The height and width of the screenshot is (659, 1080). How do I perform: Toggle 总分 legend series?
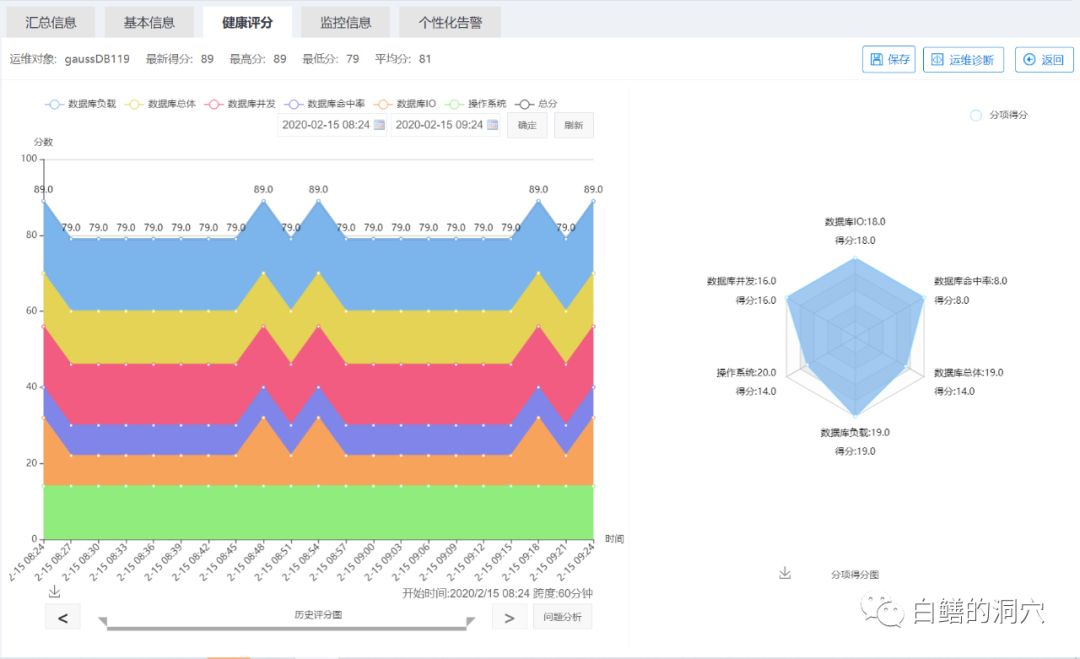(537, 104)
